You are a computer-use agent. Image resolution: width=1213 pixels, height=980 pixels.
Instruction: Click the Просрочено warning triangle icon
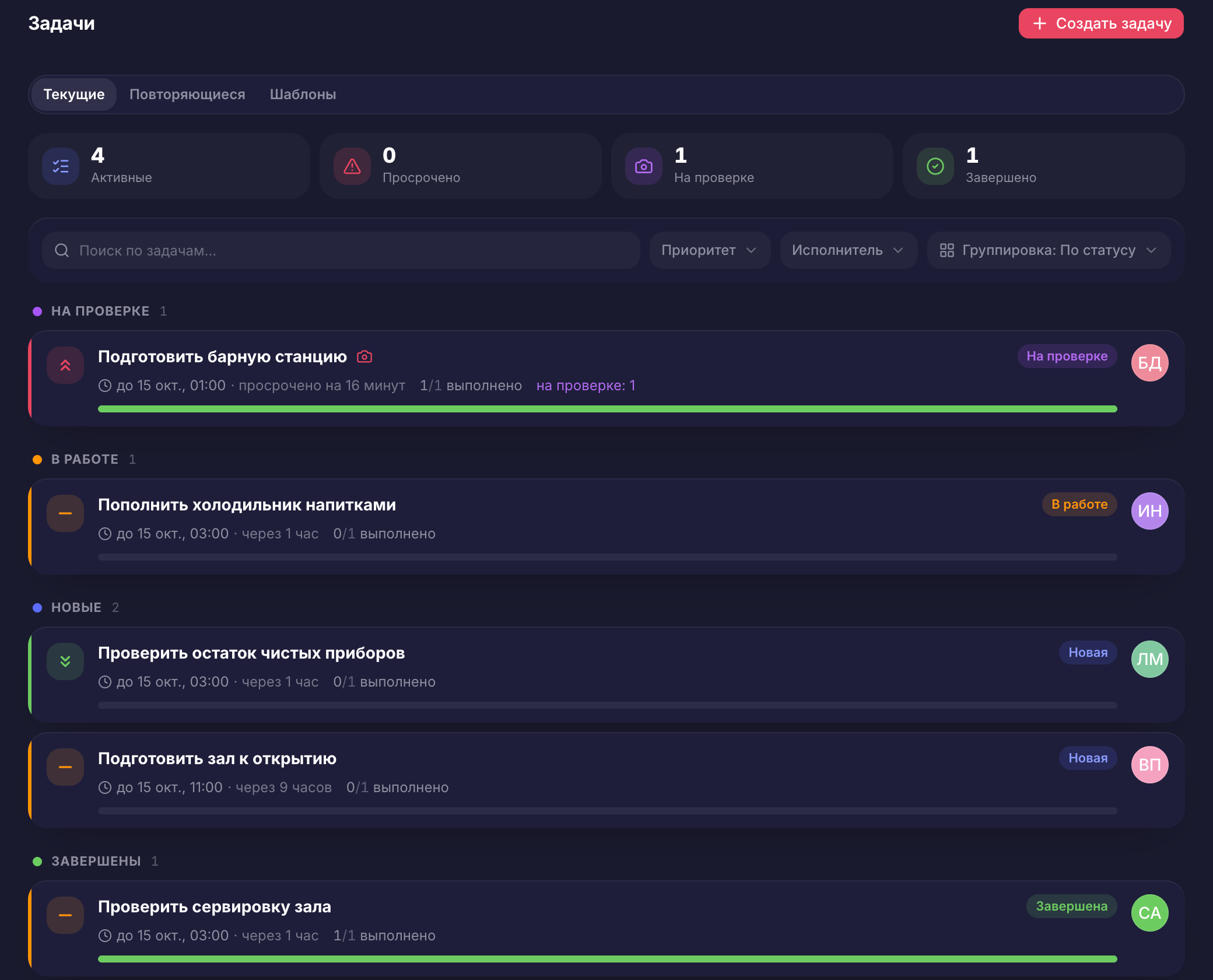point(352,166)
